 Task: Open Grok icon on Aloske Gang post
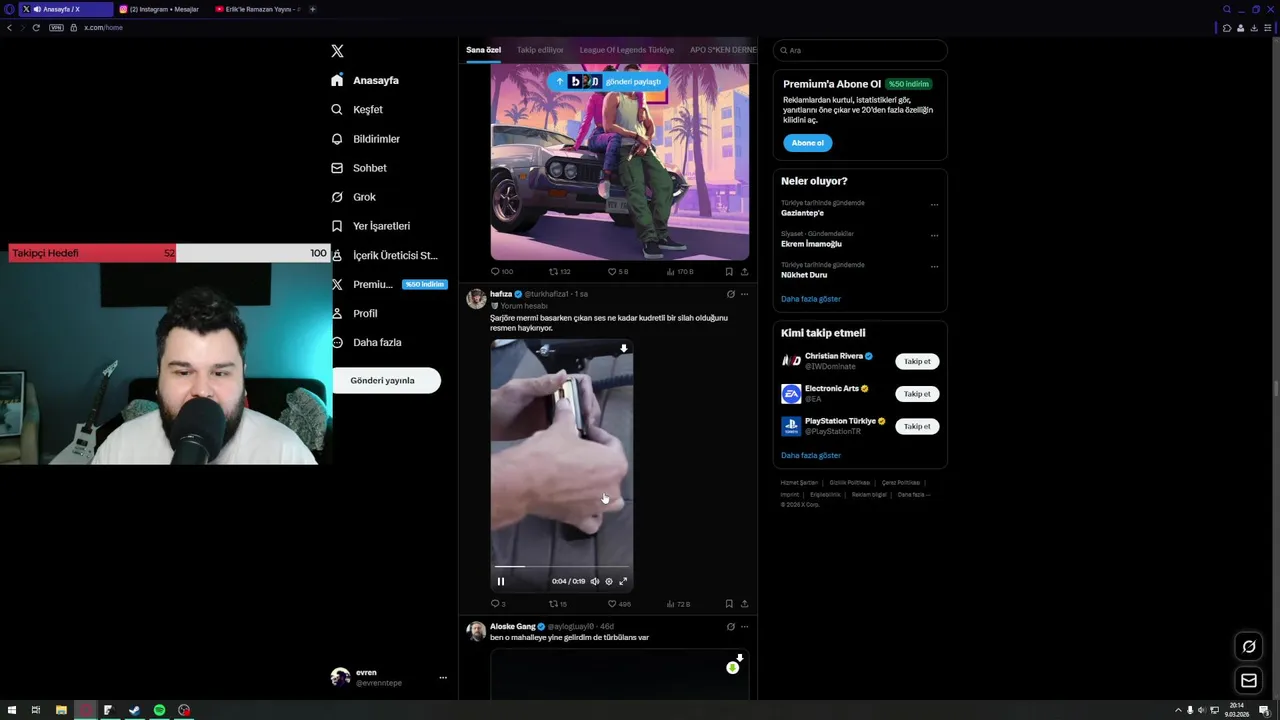tap(731, 627)
